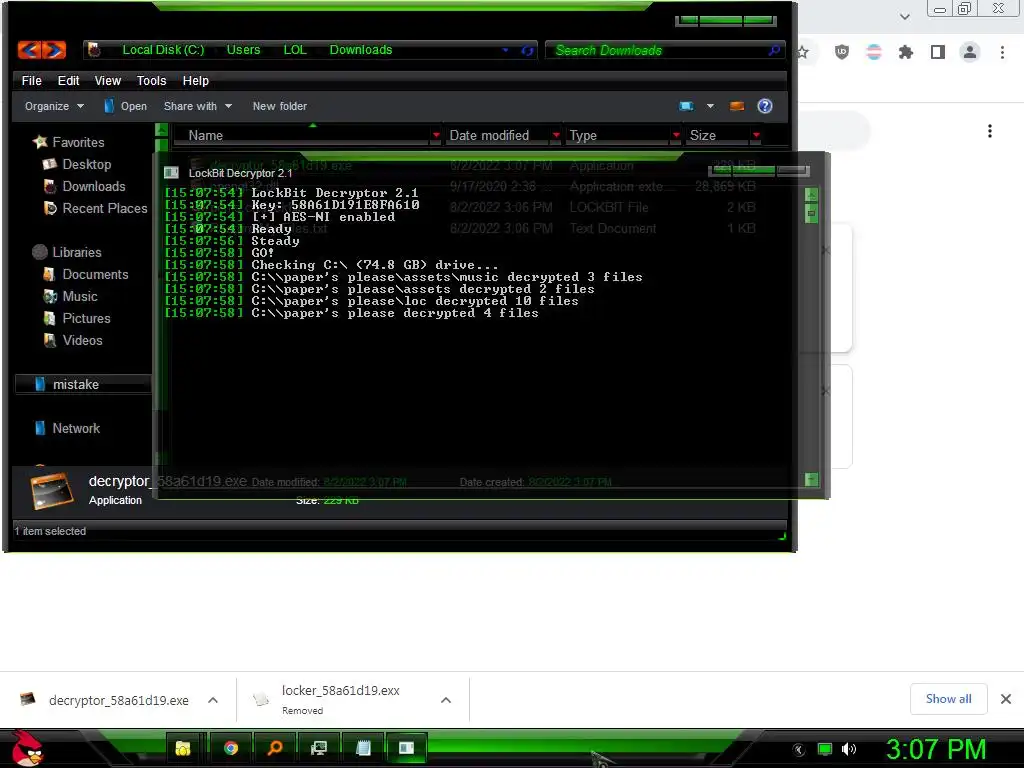Open the uBlock shield extension icon
Screen dimensions: 1024x768
coord(842,52)
